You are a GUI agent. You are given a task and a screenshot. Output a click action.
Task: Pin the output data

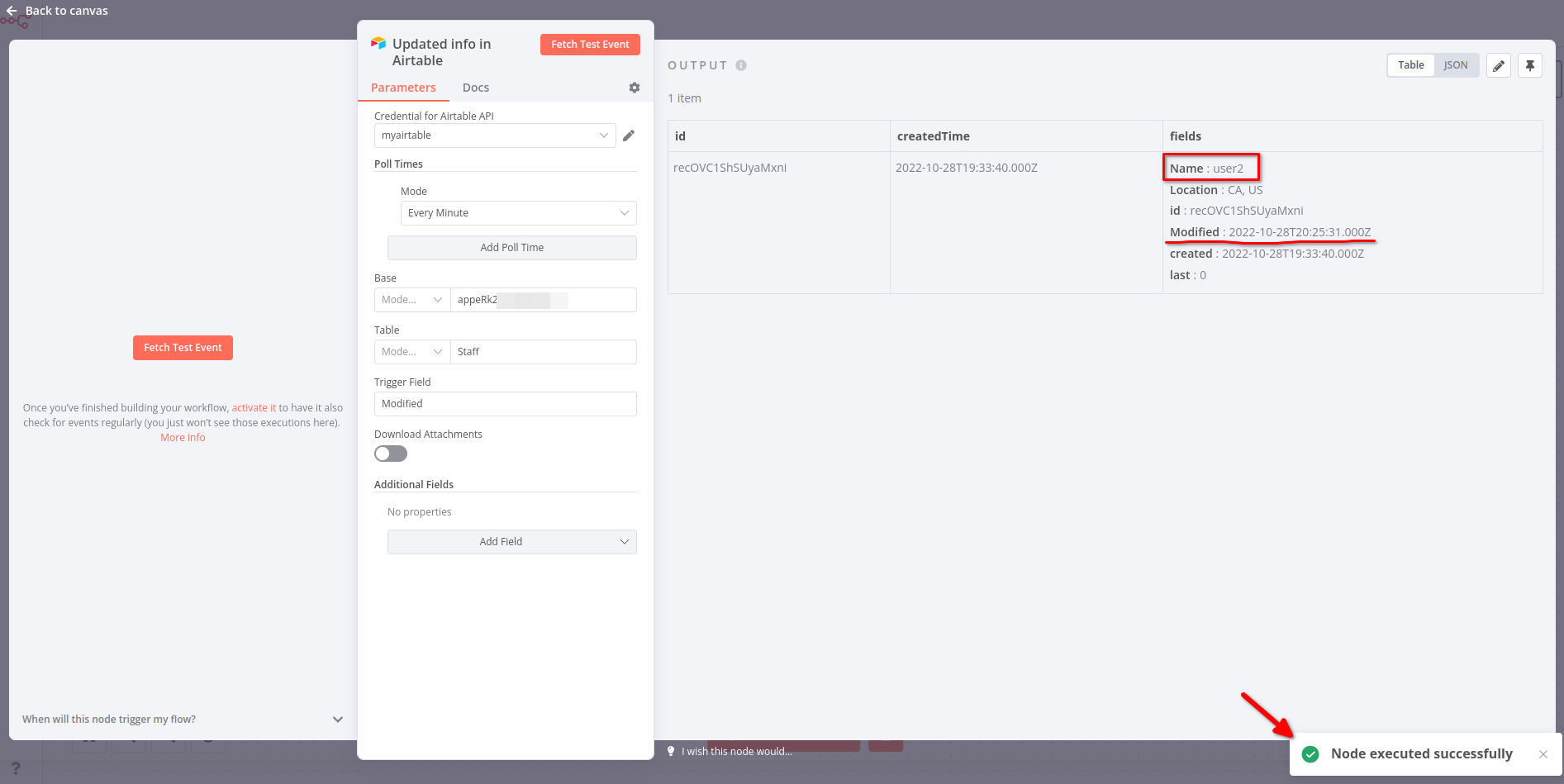tap(1530, 65)
